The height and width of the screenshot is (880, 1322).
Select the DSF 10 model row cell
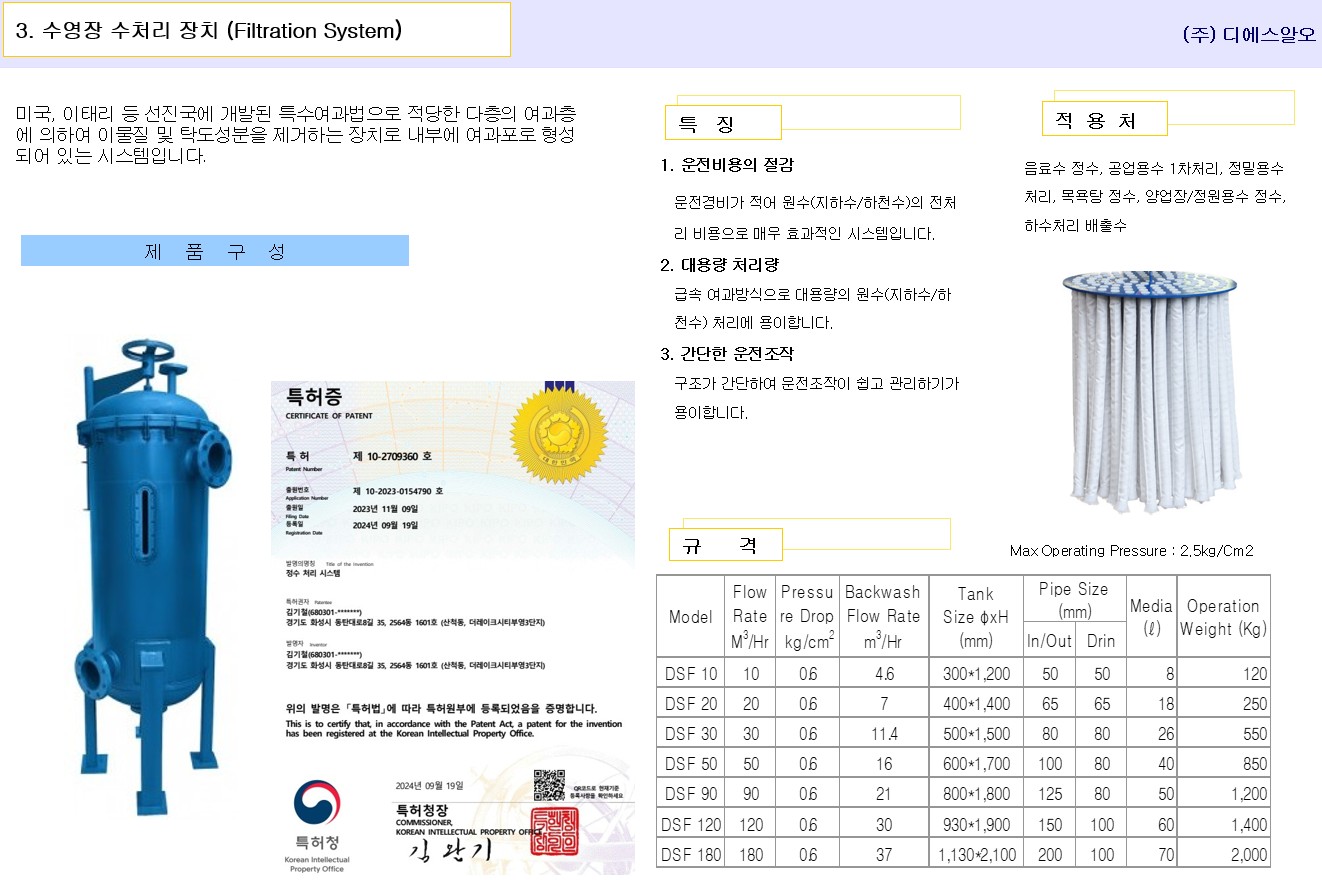pos(691,673)
